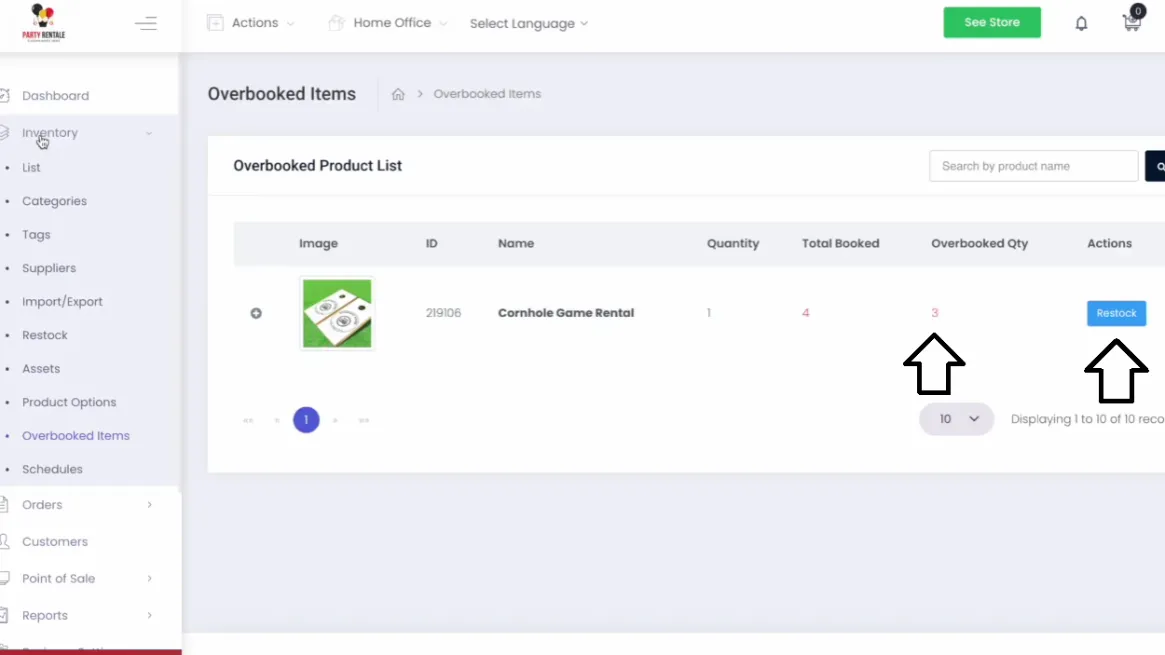
Task: Click the home breadcrumb icon
Action: (x=398, y=93)
